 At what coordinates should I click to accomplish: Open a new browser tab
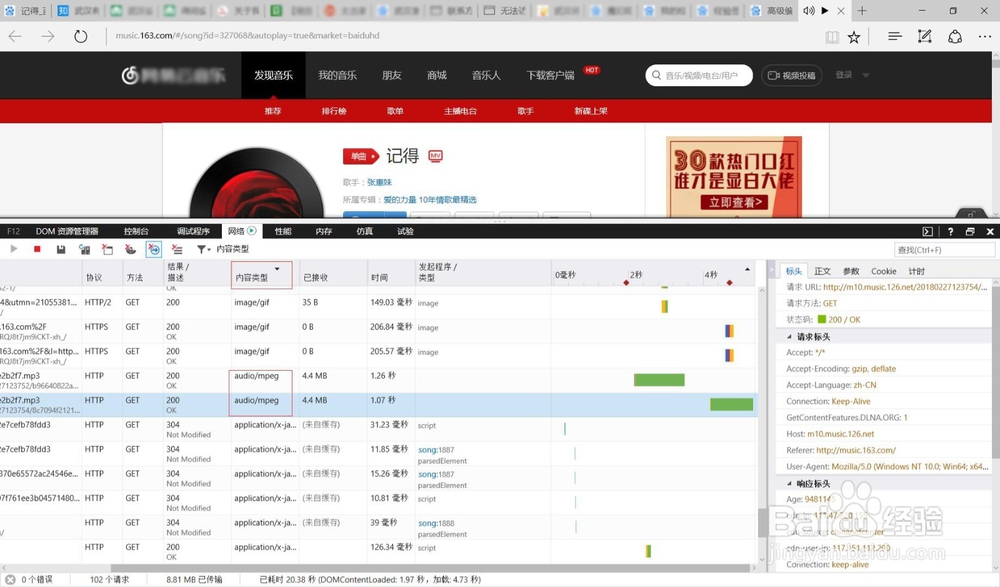(862, 10)
